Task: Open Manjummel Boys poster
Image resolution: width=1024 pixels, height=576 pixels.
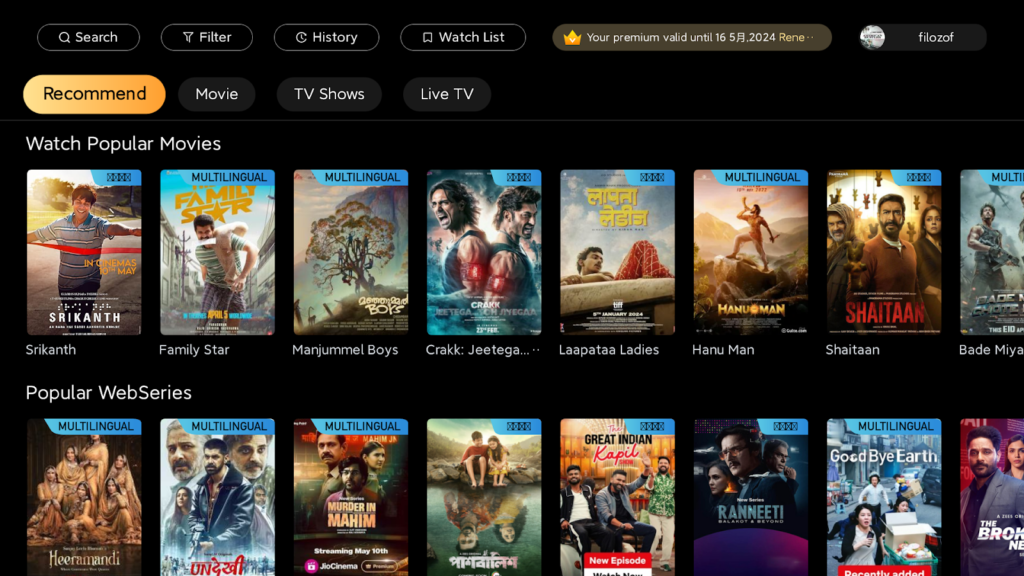Action: (350, 252)
